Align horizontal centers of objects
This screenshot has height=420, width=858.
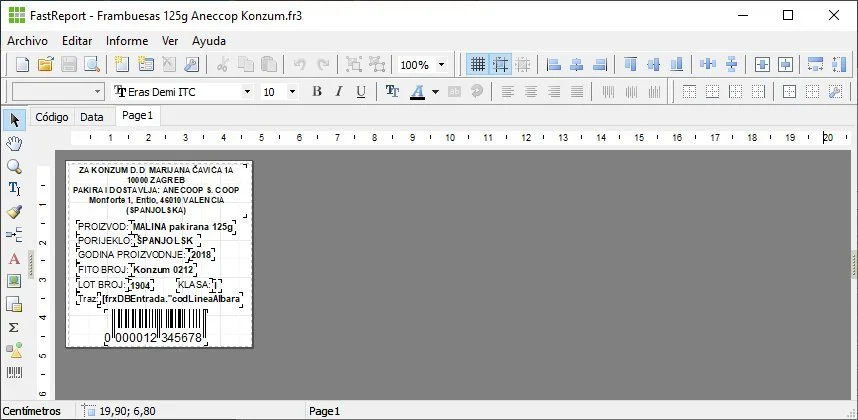coord(576,65)
